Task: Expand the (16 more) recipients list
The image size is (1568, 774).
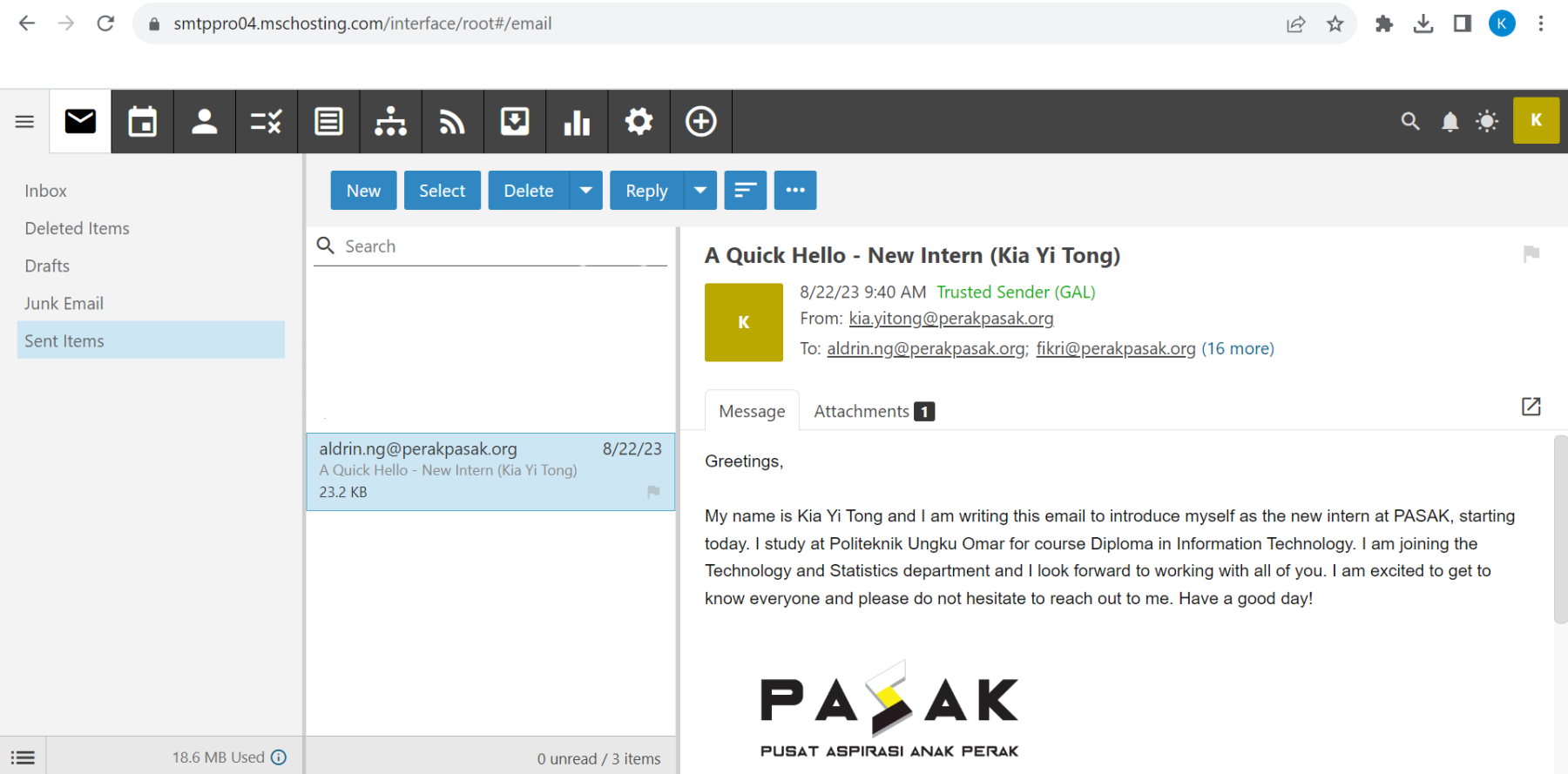Action: [1238, 349]
